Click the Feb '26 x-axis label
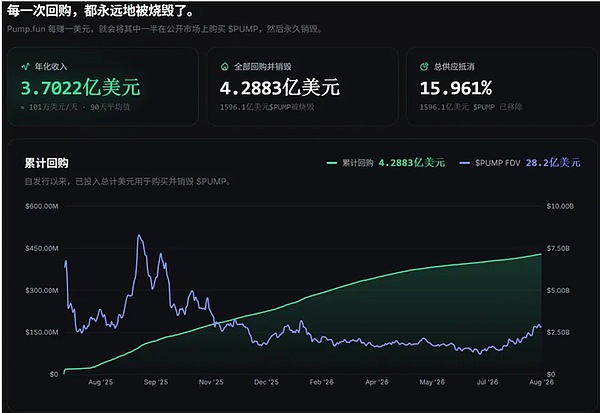The image size is (600, 413). tap(321, 382)
